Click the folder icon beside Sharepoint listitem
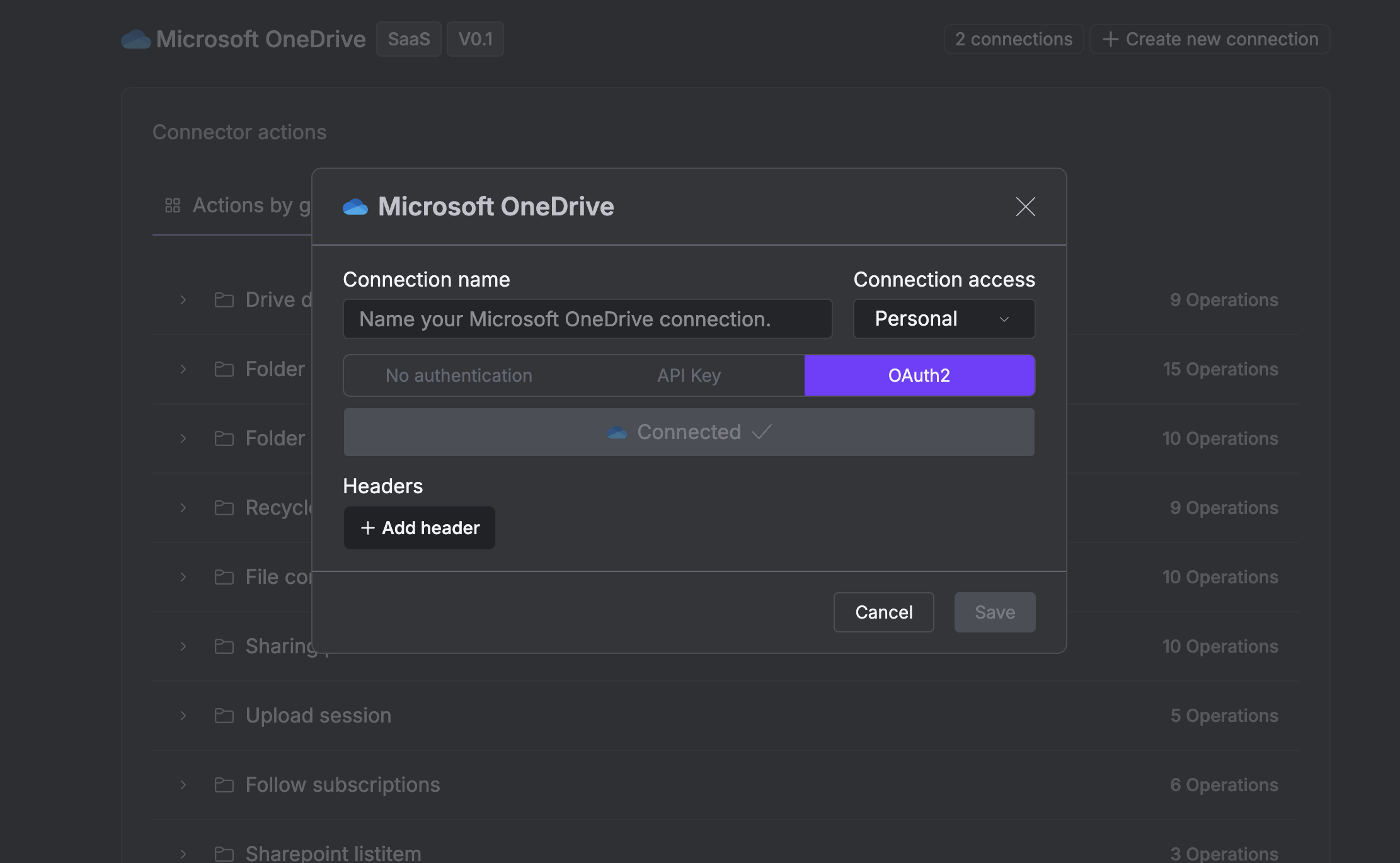This screenshot has width=1400, height=863. (224, 854)
